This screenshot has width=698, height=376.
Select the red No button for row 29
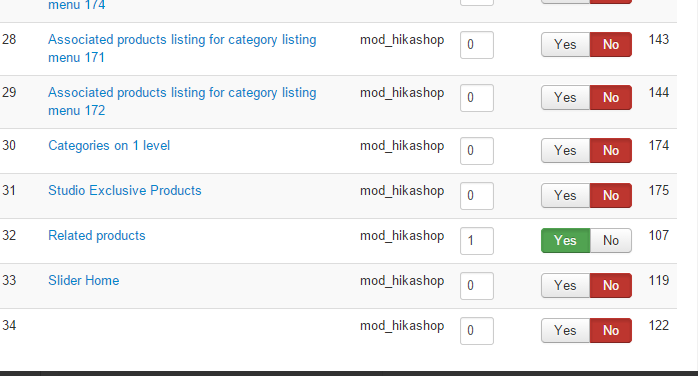611,97
